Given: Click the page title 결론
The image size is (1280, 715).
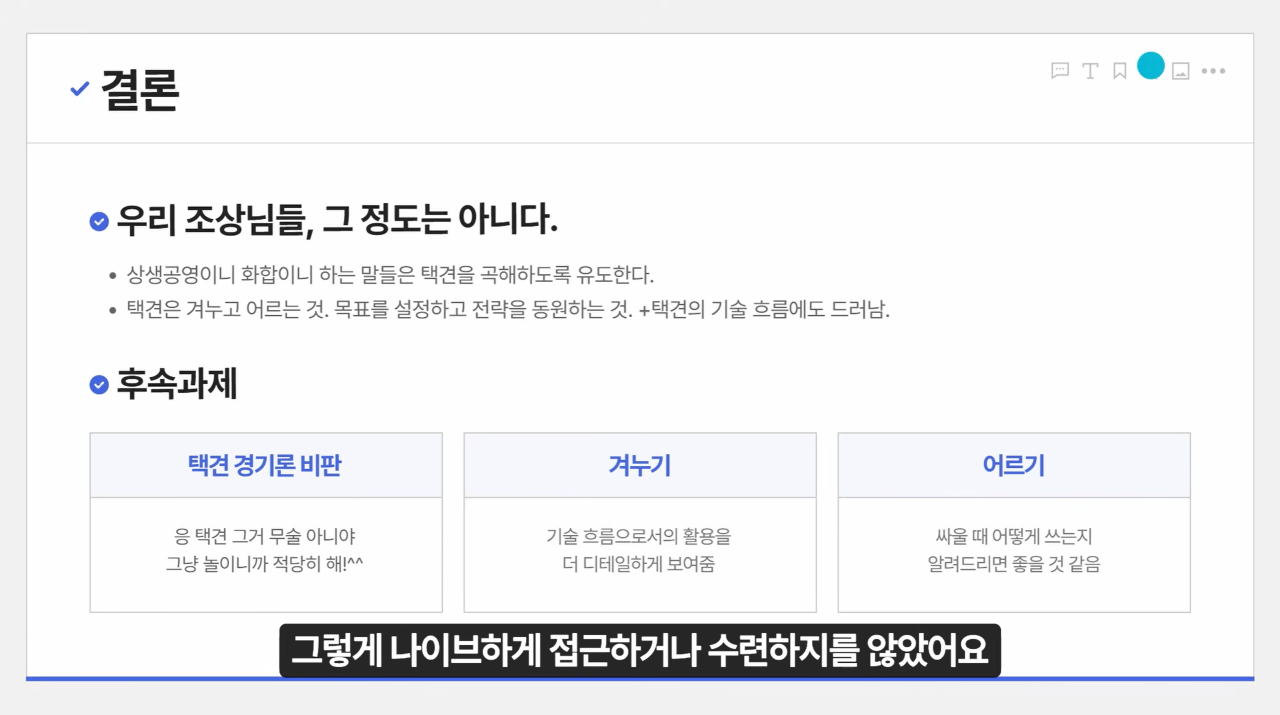Looking at the screenshot, I should 139,91.
